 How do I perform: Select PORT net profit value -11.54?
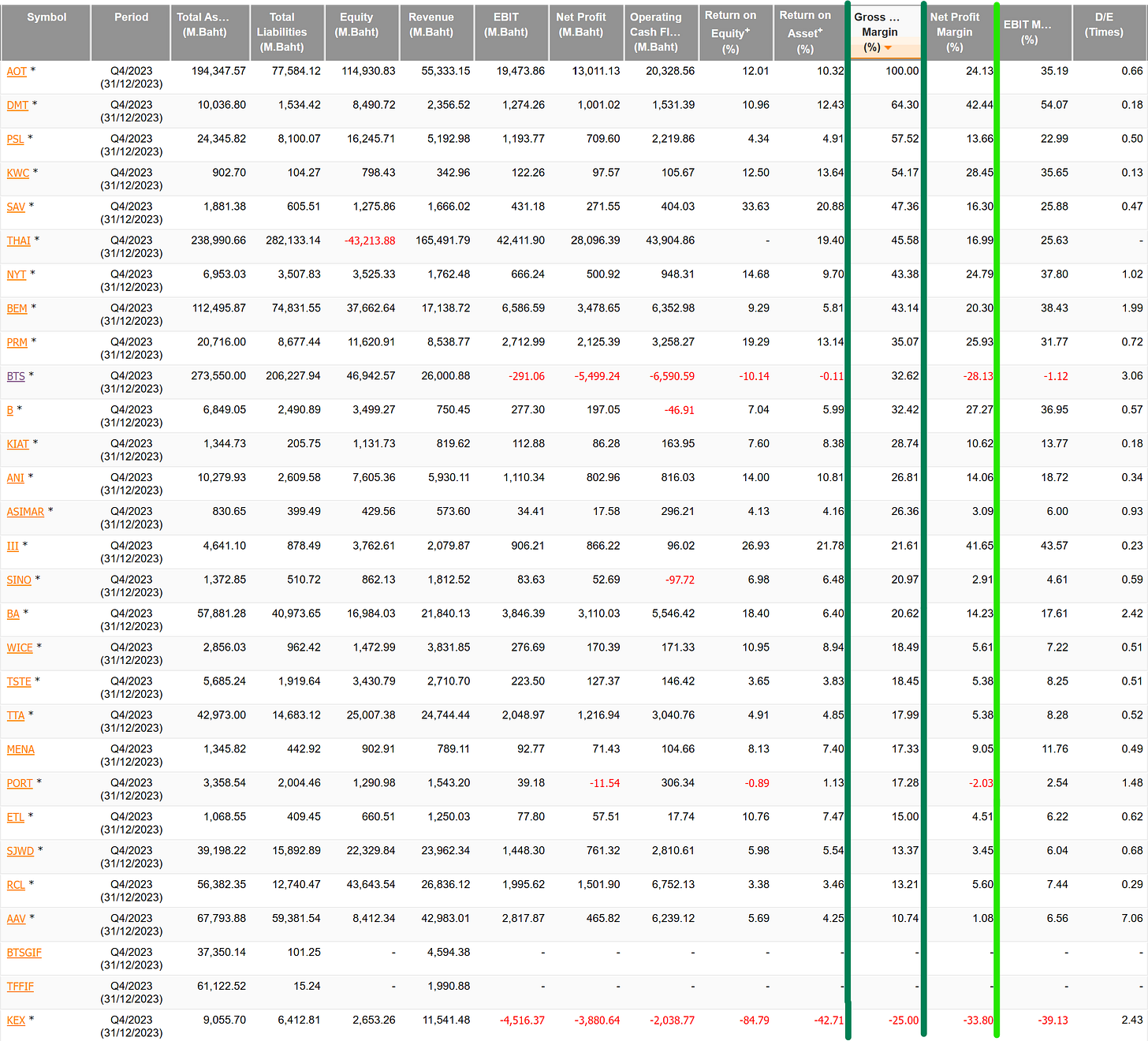point(605,783)
